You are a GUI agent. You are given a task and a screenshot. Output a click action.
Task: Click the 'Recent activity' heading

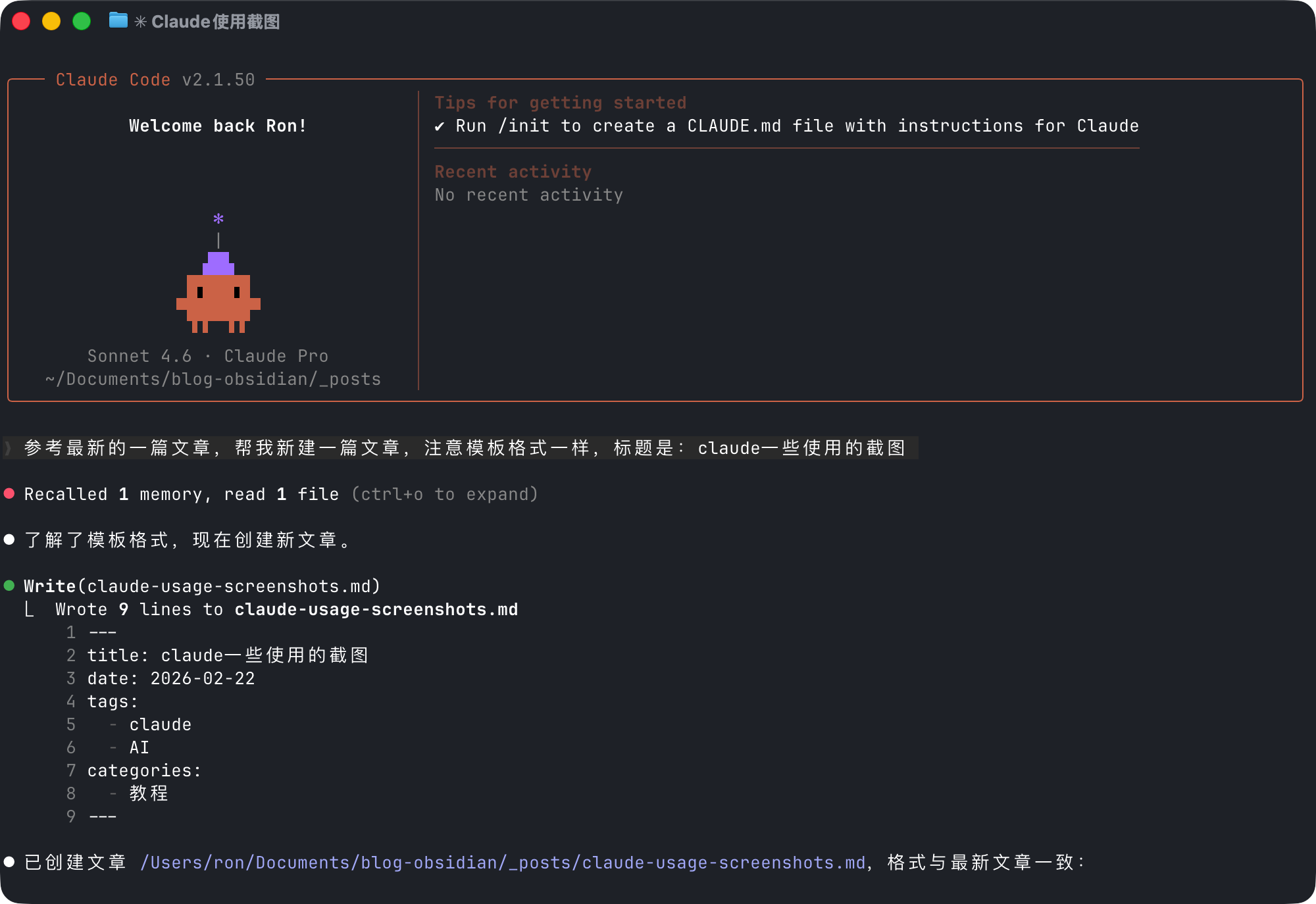coord(513,172)
